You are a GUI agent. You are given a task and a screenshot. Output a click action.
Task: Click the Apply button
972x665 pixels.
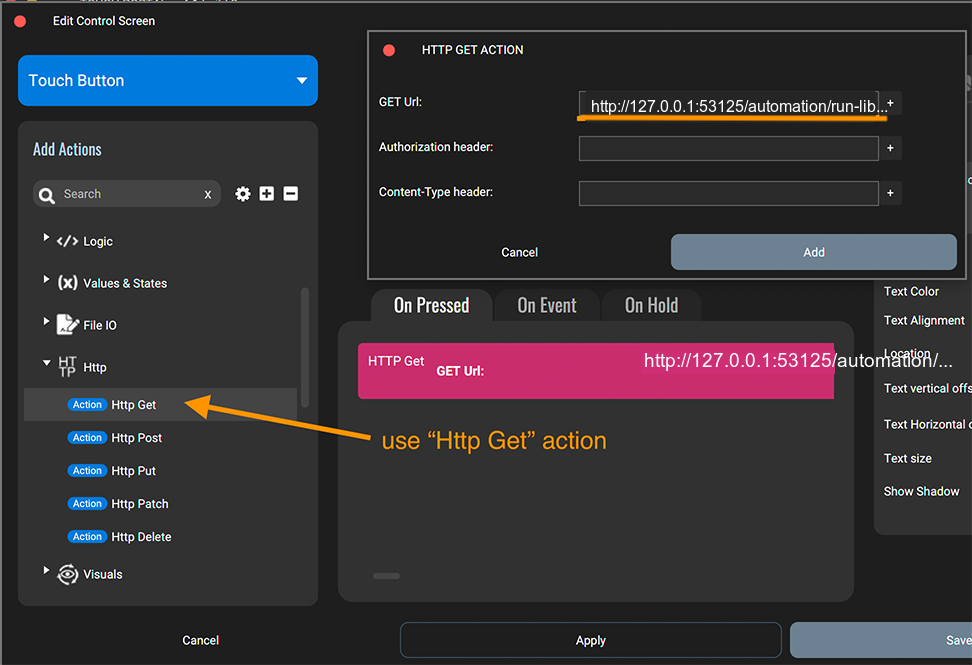tap(590, 640)
